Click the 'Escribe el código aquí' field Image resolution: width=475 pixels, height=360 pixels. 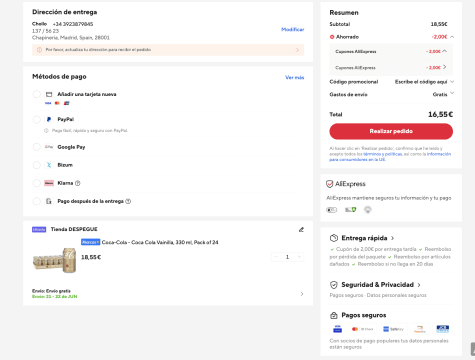point(421,82)
